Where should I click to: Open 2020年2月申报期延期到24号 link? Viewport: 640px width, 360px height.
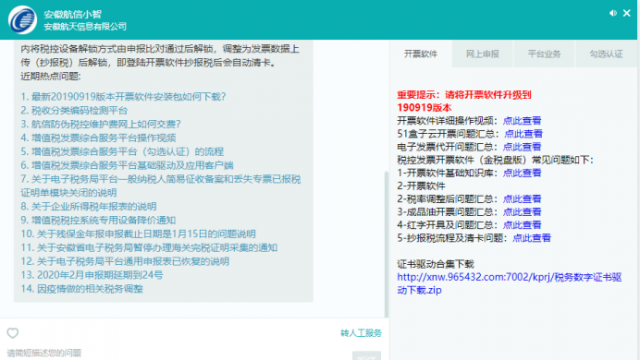(x=92, y=275)
